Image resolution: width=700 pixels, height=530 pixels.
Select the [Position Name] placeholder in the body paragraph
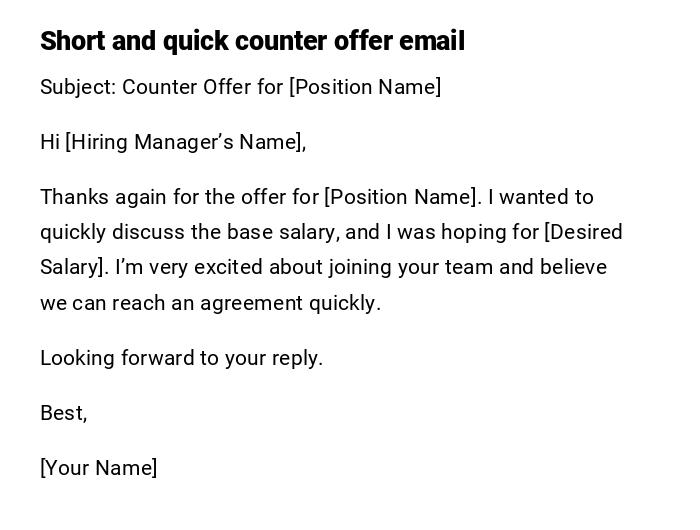pos(402,197)
